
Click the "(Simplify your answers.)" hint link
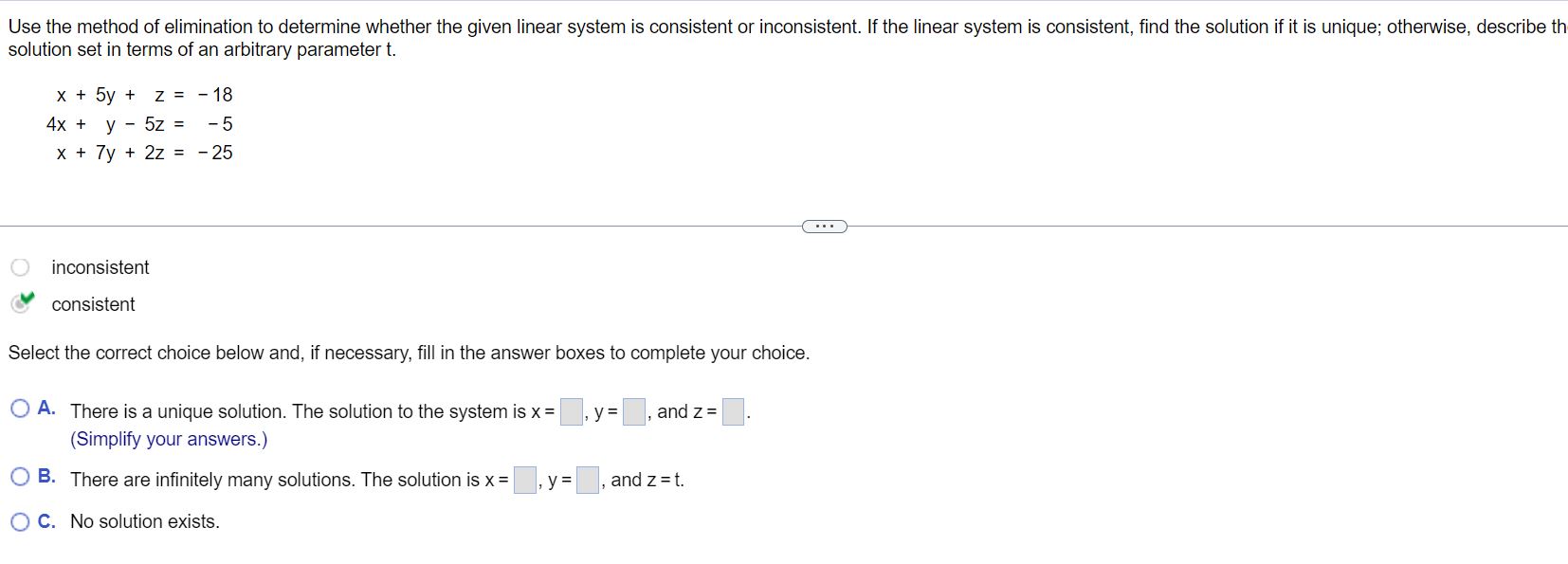[x=169, y=439]
